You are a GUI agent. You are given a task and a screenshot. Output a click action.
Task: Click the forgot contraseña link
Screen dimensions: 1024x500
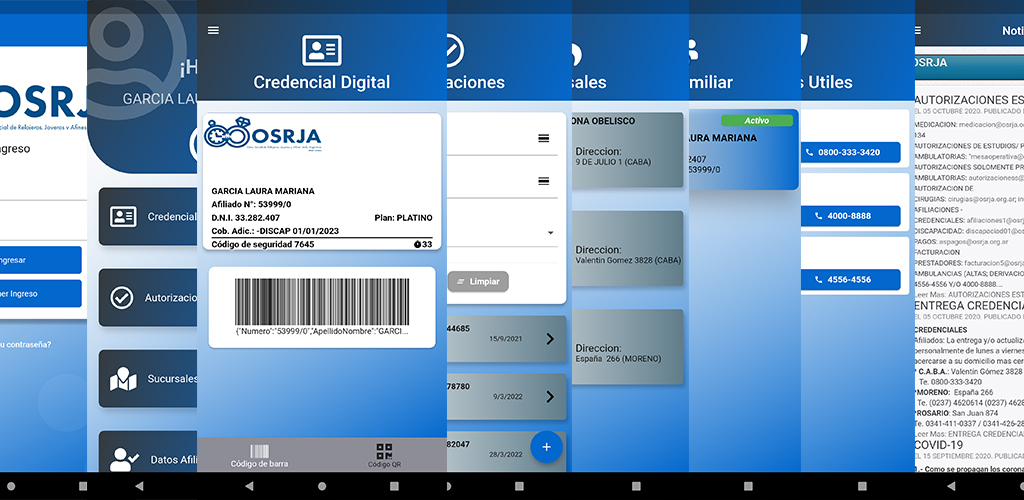26,345
